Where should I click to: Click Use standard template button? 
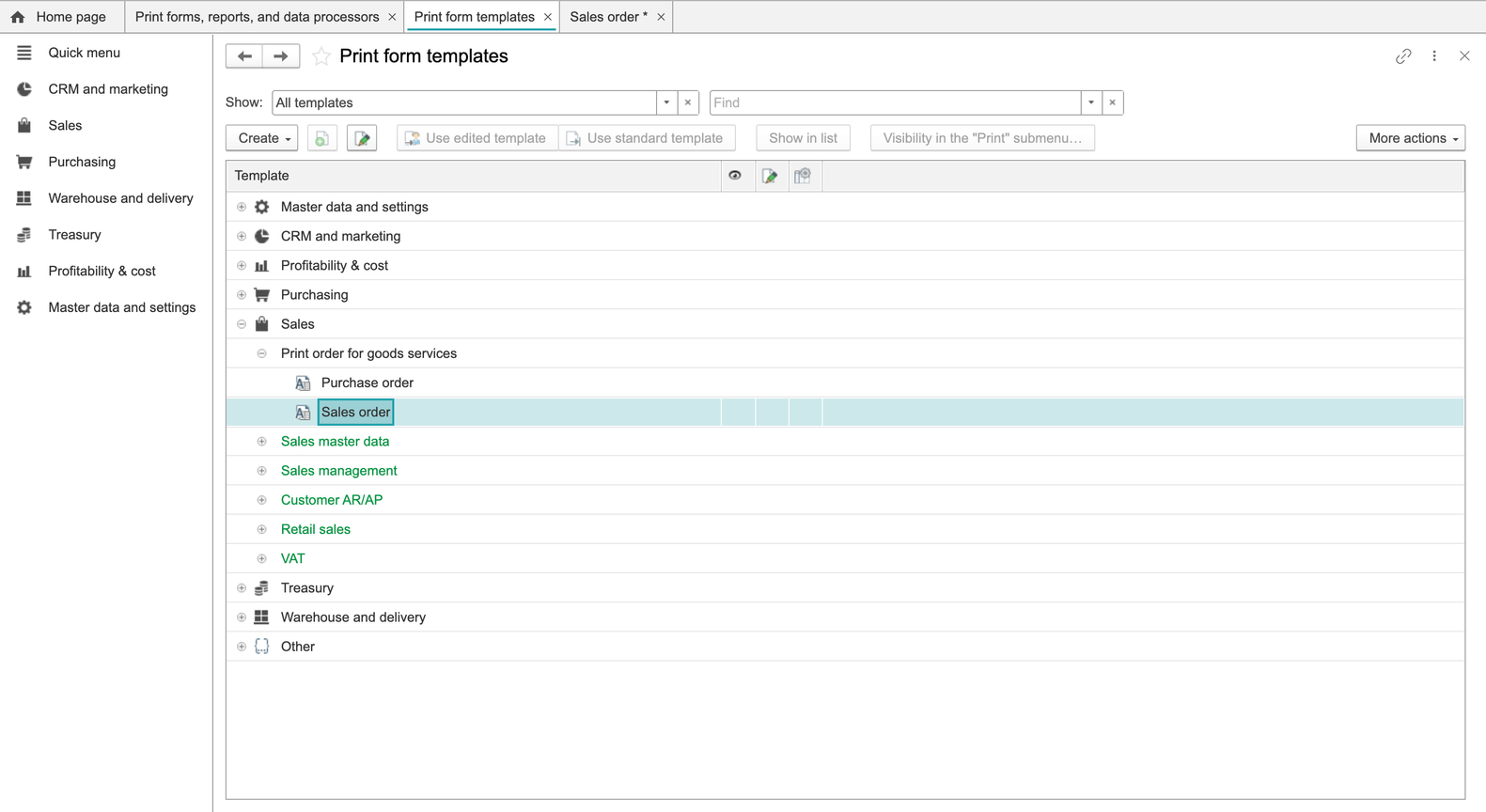647,138
